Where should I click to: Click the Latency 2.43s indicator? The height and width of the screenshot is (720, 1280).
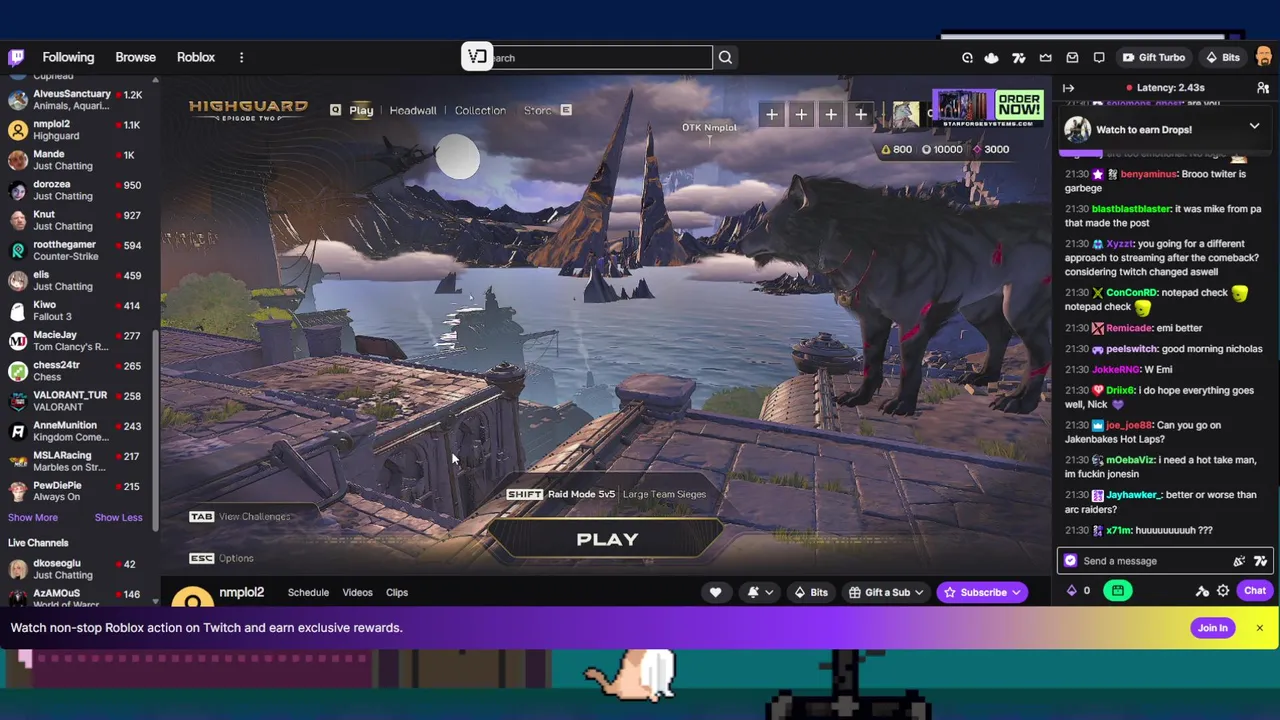(x=1165, y=88)
